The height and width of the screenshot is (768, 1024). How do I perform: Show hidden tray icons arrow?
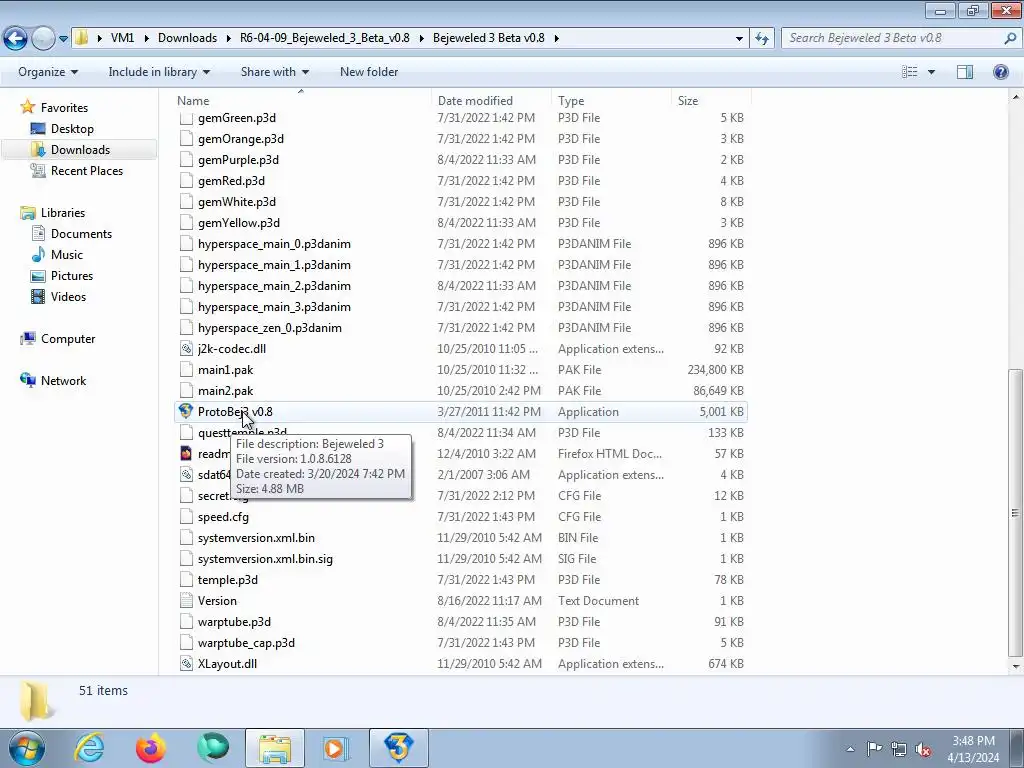[850, 749]
